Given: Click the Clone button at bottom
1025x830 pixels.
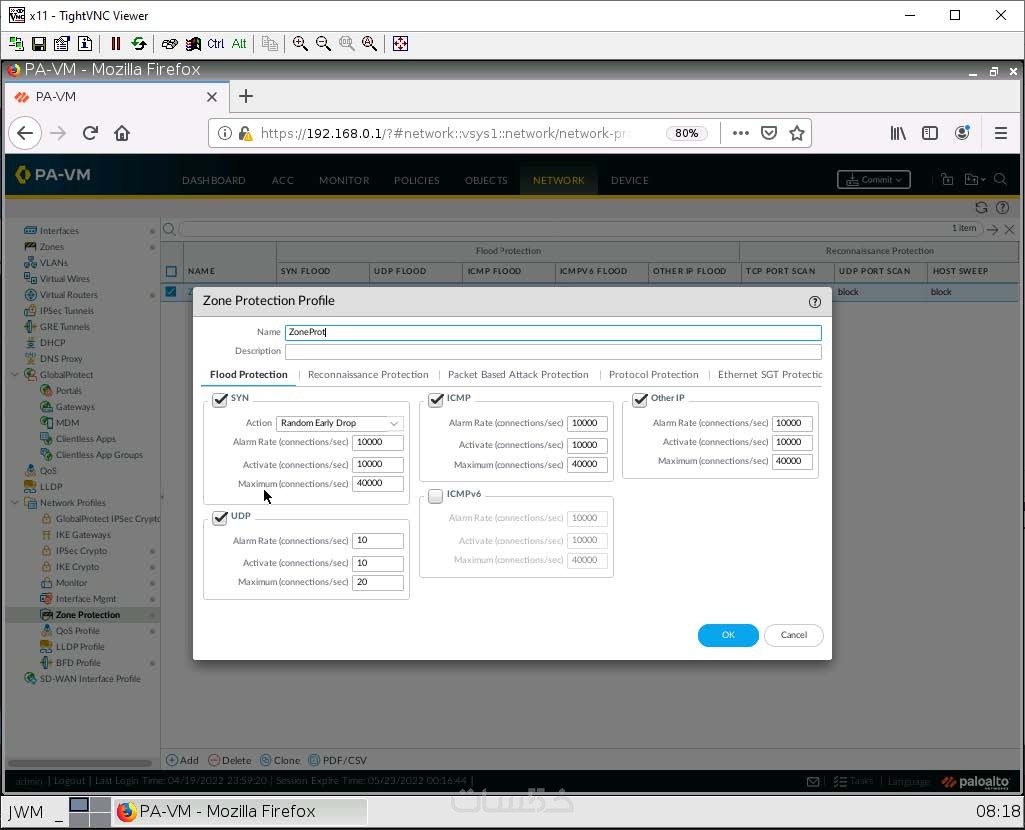Looking at the screenshot, I should tap(280, 761).
